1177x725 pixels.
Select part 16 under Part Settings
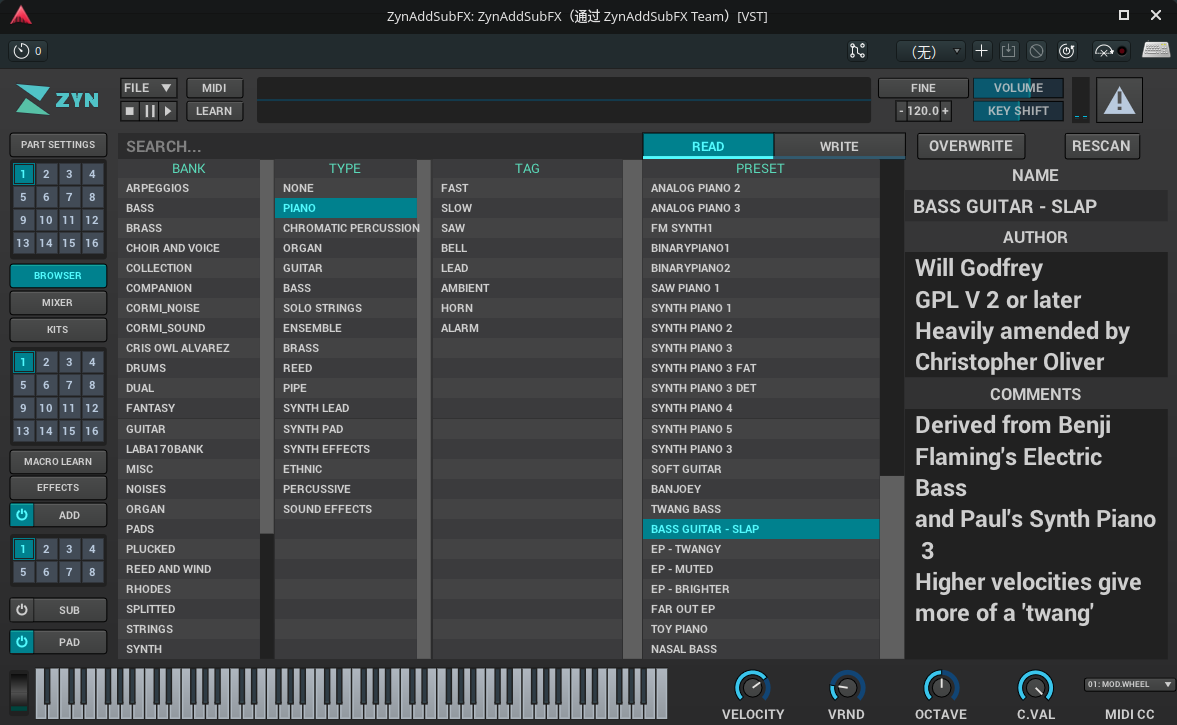click(92, 243)
